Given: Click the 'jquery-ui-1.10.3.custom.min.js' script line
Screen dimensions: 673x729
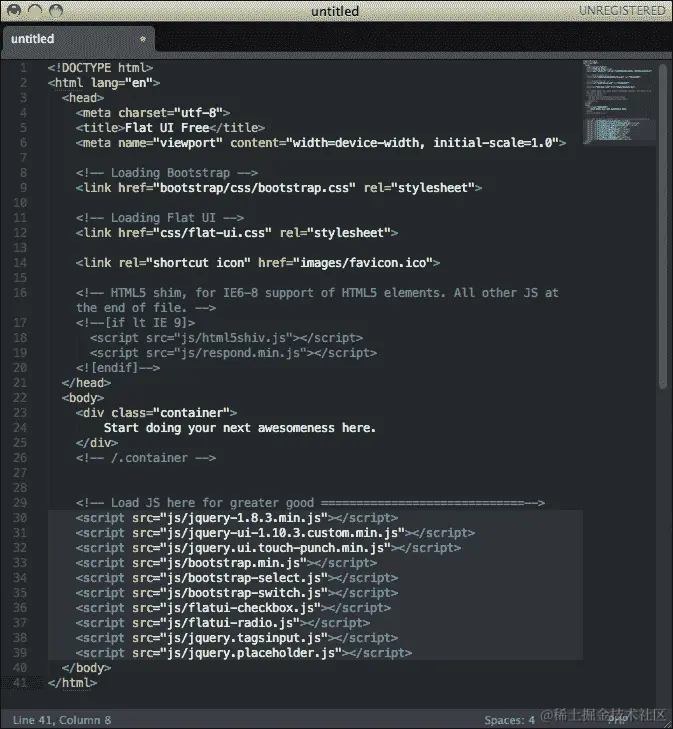Looking at the screenshot, I should click(x=276, y=533).
